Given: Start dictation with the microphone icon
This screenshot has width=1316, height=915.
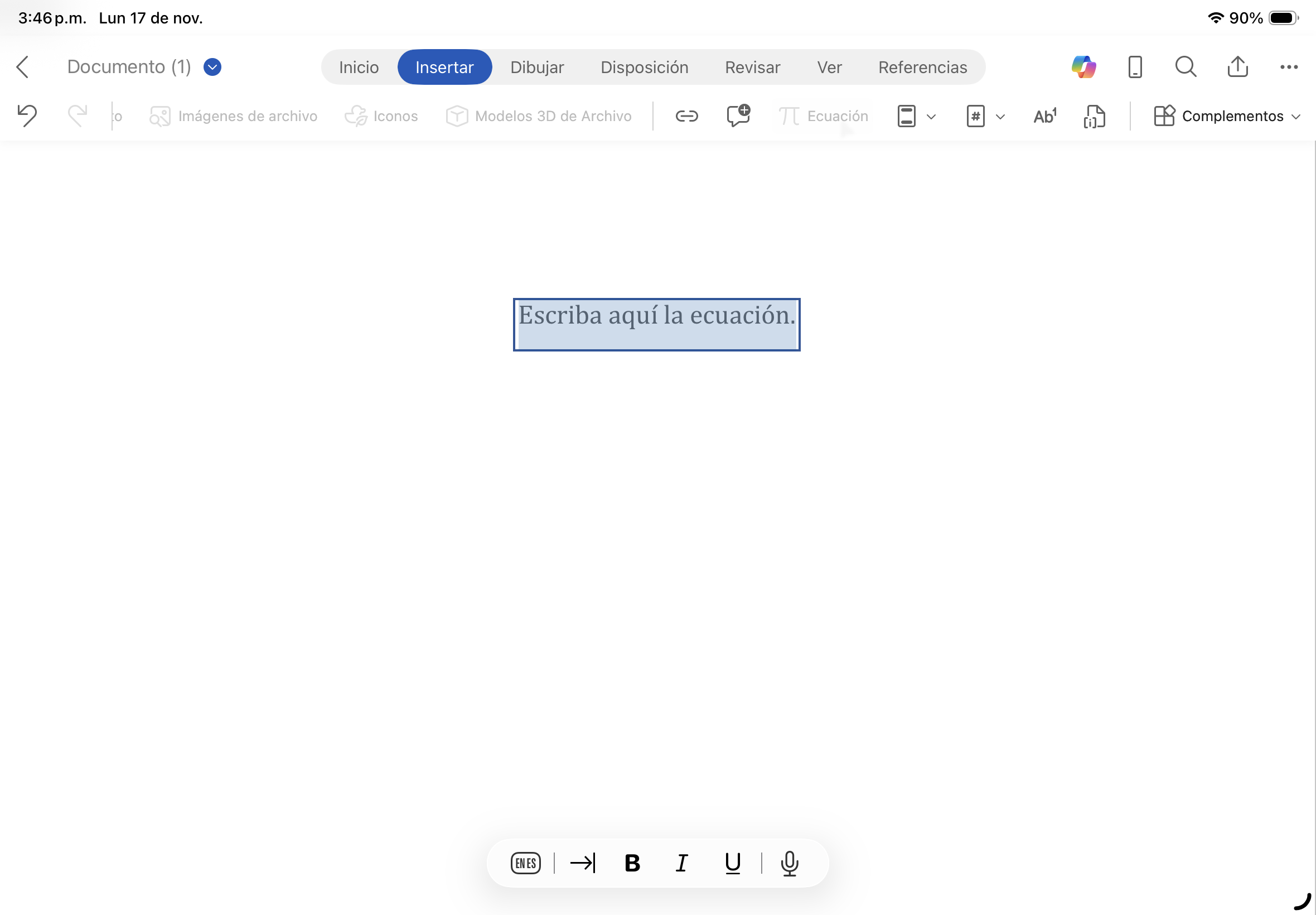Looking at the screenshot, I should tap(790, 863).
